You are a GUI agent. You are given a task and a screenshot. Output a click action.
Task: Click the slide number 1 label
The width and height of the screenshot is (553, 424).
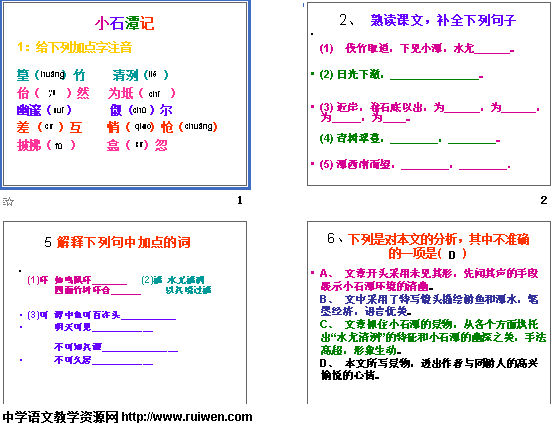tap(240, 200)
